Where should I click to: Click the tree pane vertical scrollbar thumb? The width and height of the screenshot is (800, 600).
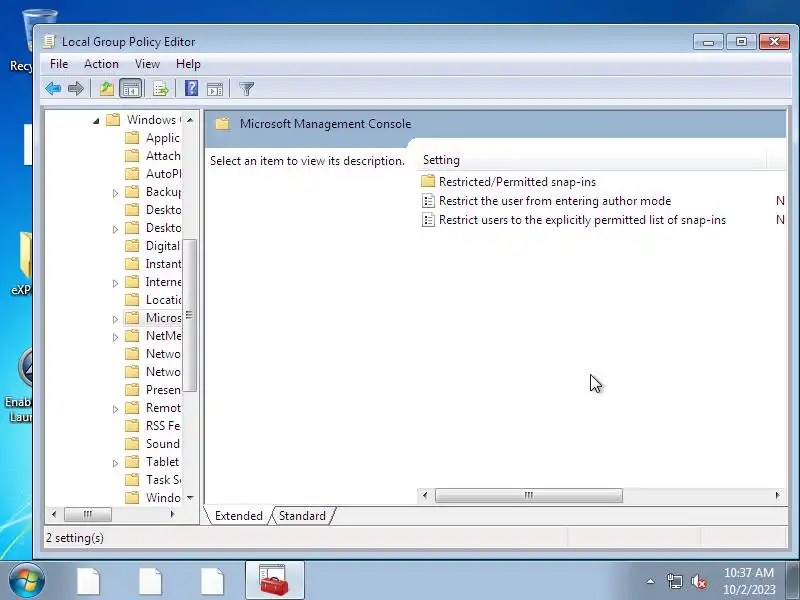(x=190, y=315)
